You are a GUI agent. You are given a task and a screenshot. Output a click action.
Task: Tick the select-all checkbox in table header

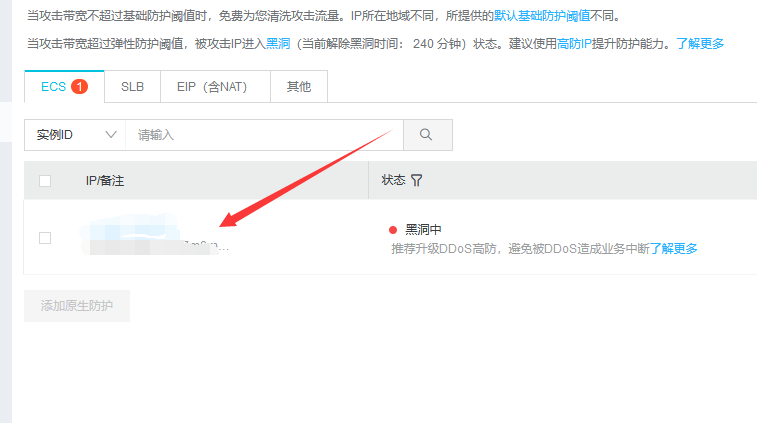tap(44, 181)
